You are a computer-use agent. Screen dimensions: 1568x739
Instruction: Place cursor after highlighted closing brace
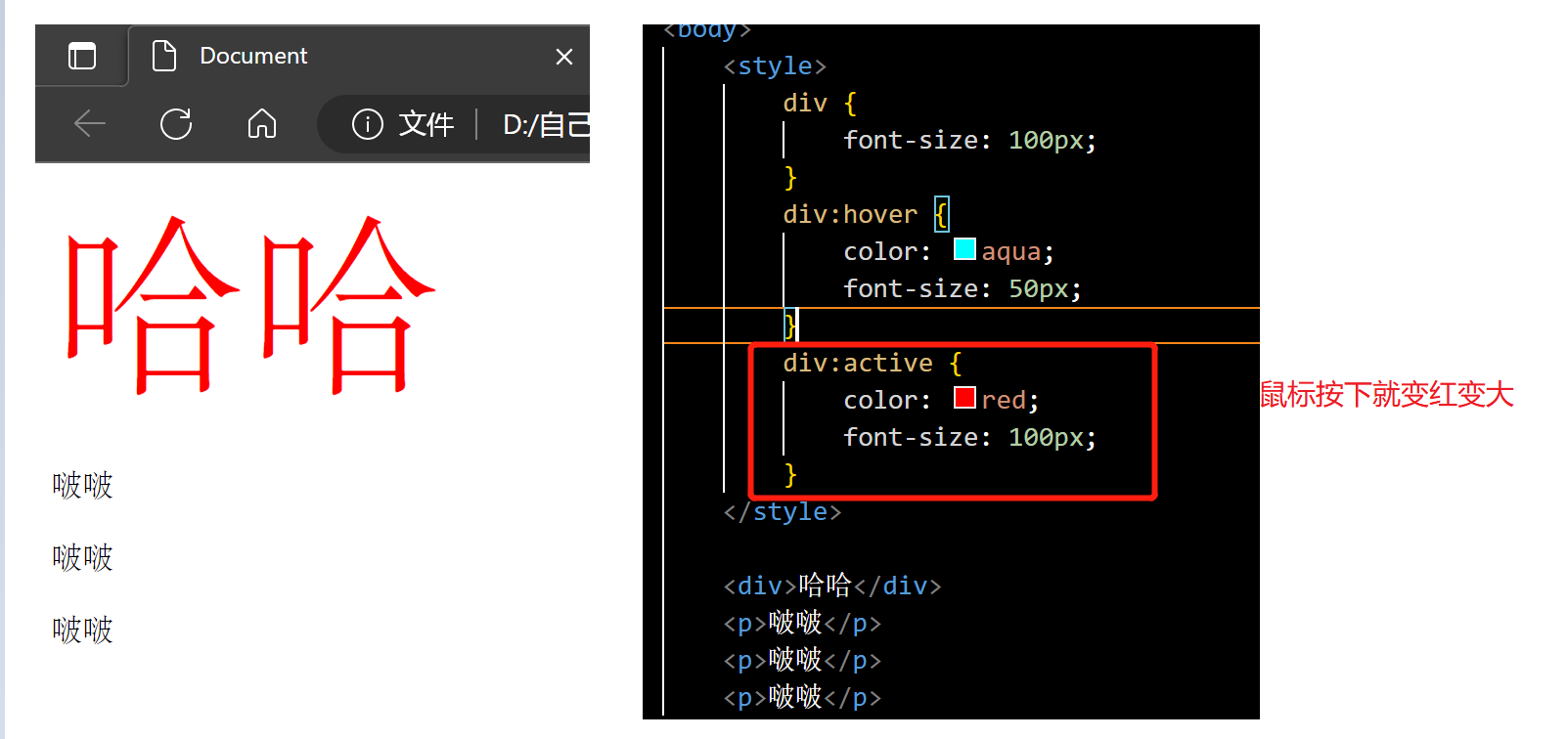coord(798,326)
